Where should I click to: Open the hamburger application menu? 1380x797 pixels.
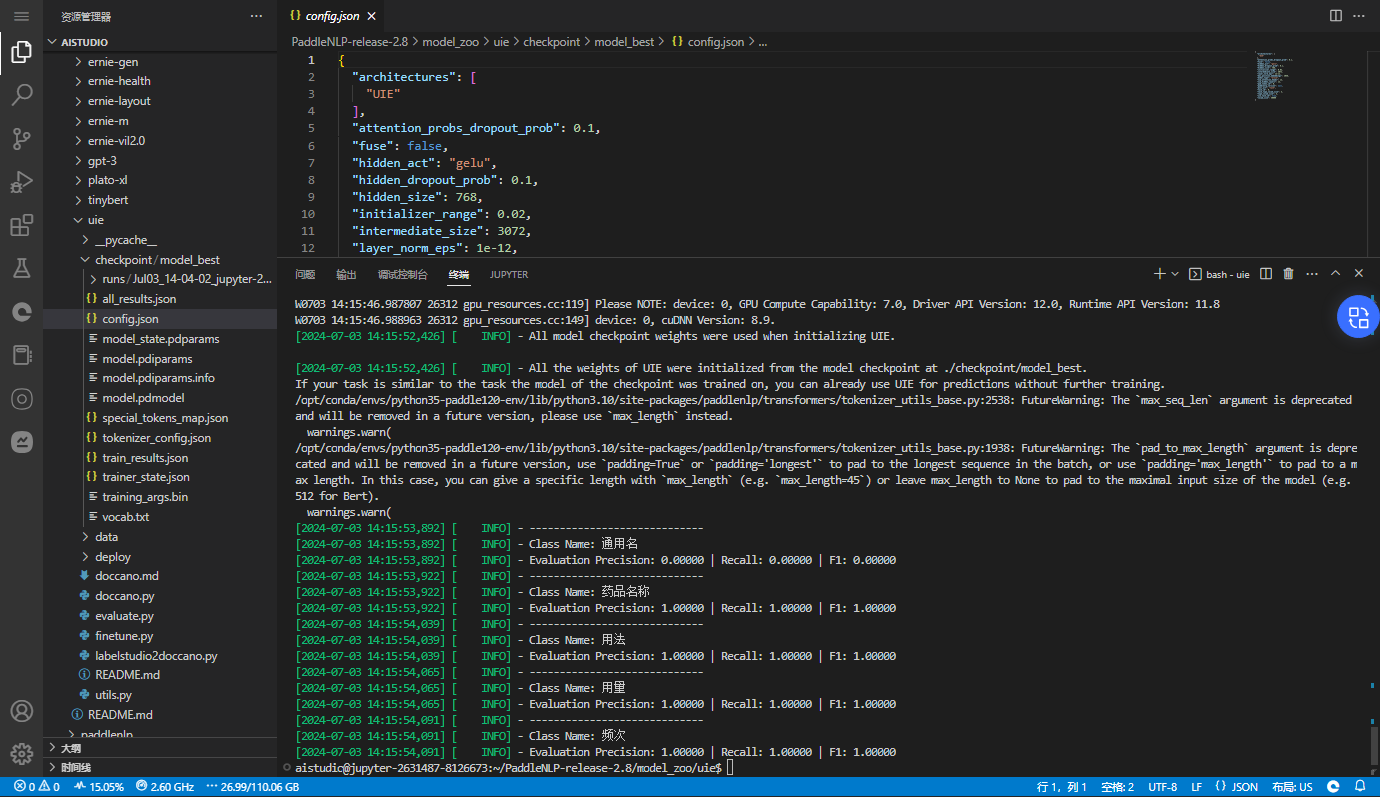pyautogui.click(x=21, y=16)
